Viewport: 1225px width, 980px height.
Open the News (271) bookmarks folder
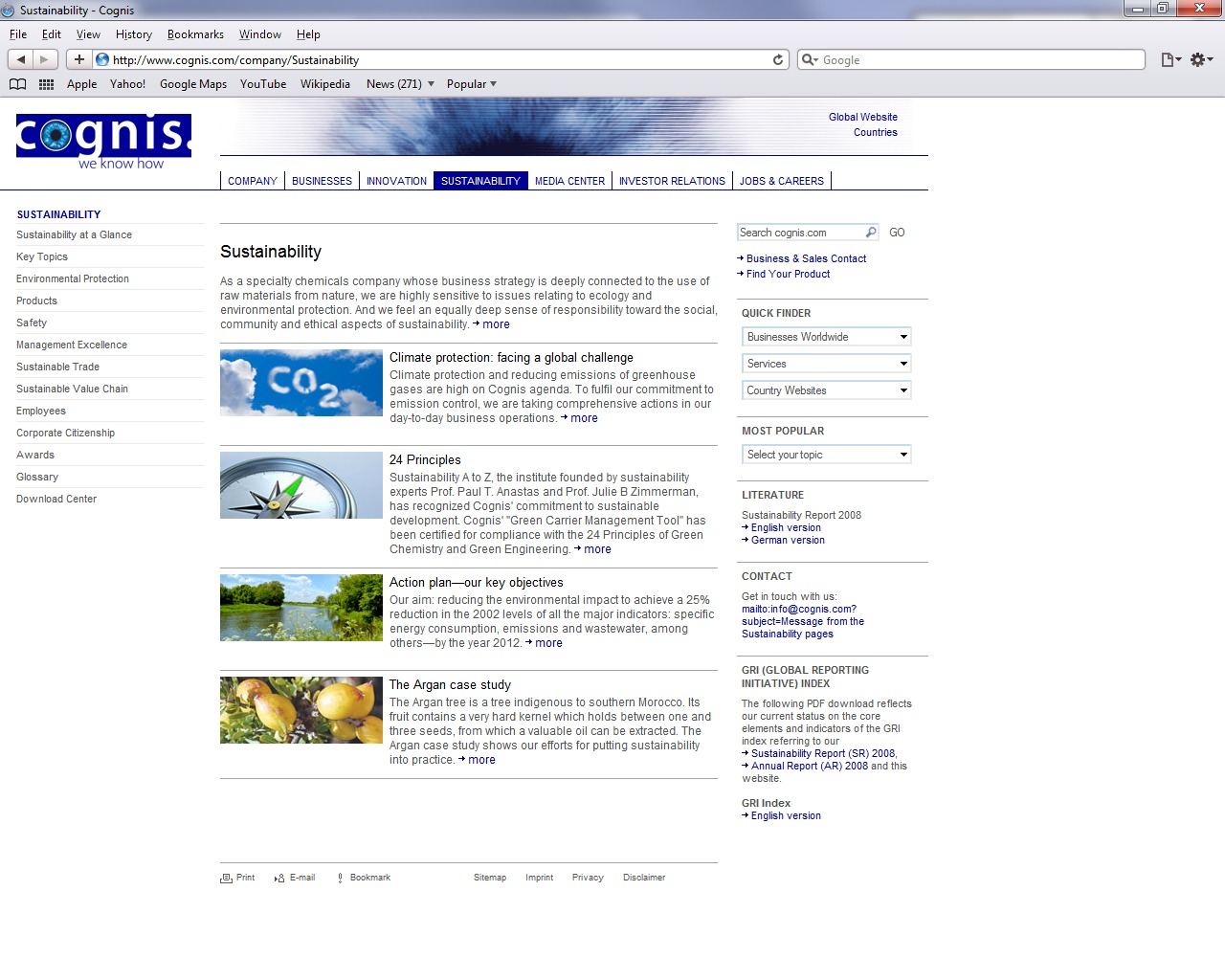coord(400,84)
